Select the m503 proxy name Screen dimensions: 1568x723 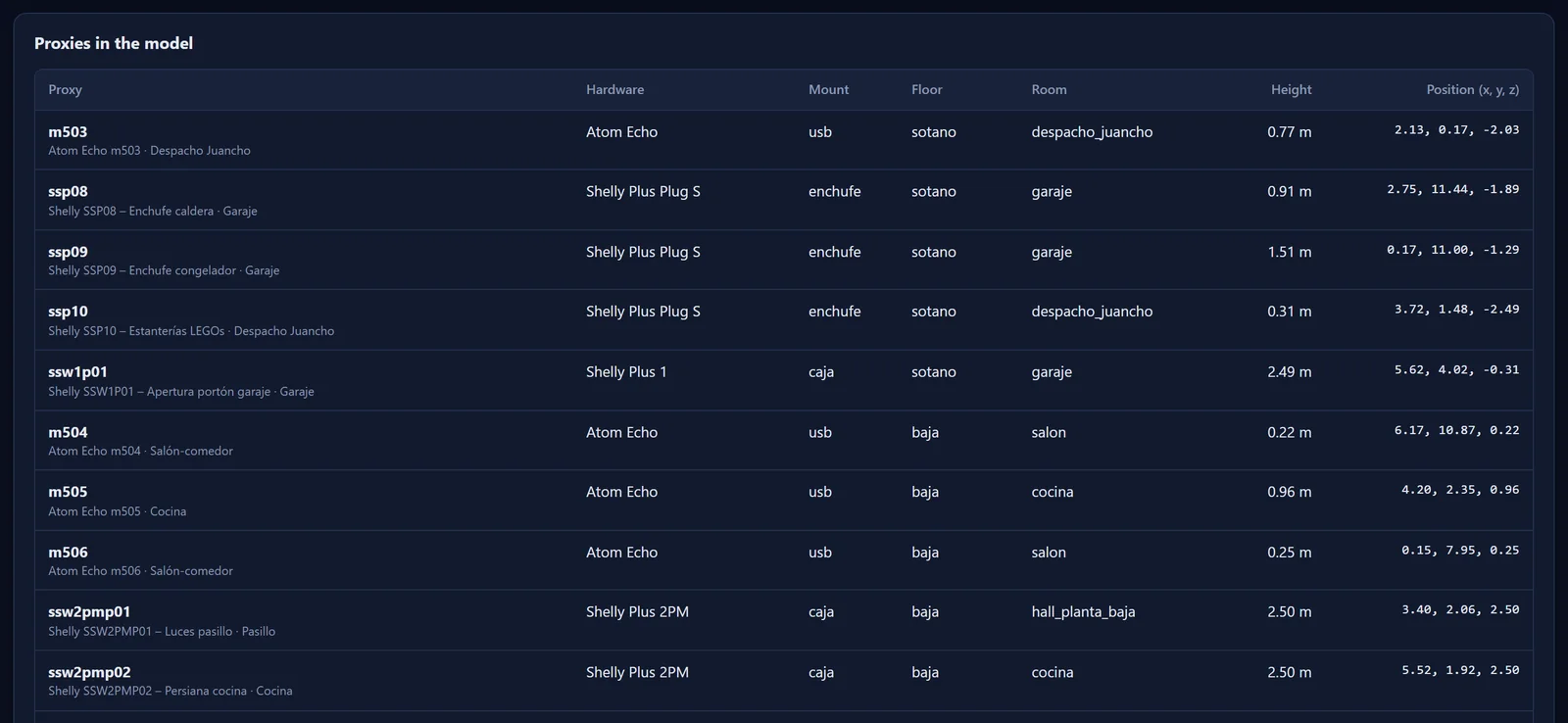pyautogui.click(x=68, y=131)
